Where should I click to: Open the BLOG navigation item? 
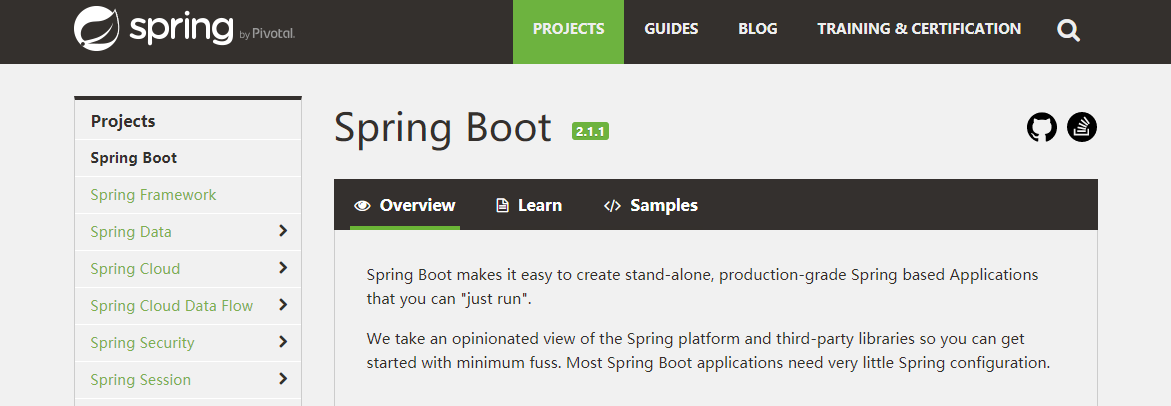757,29
